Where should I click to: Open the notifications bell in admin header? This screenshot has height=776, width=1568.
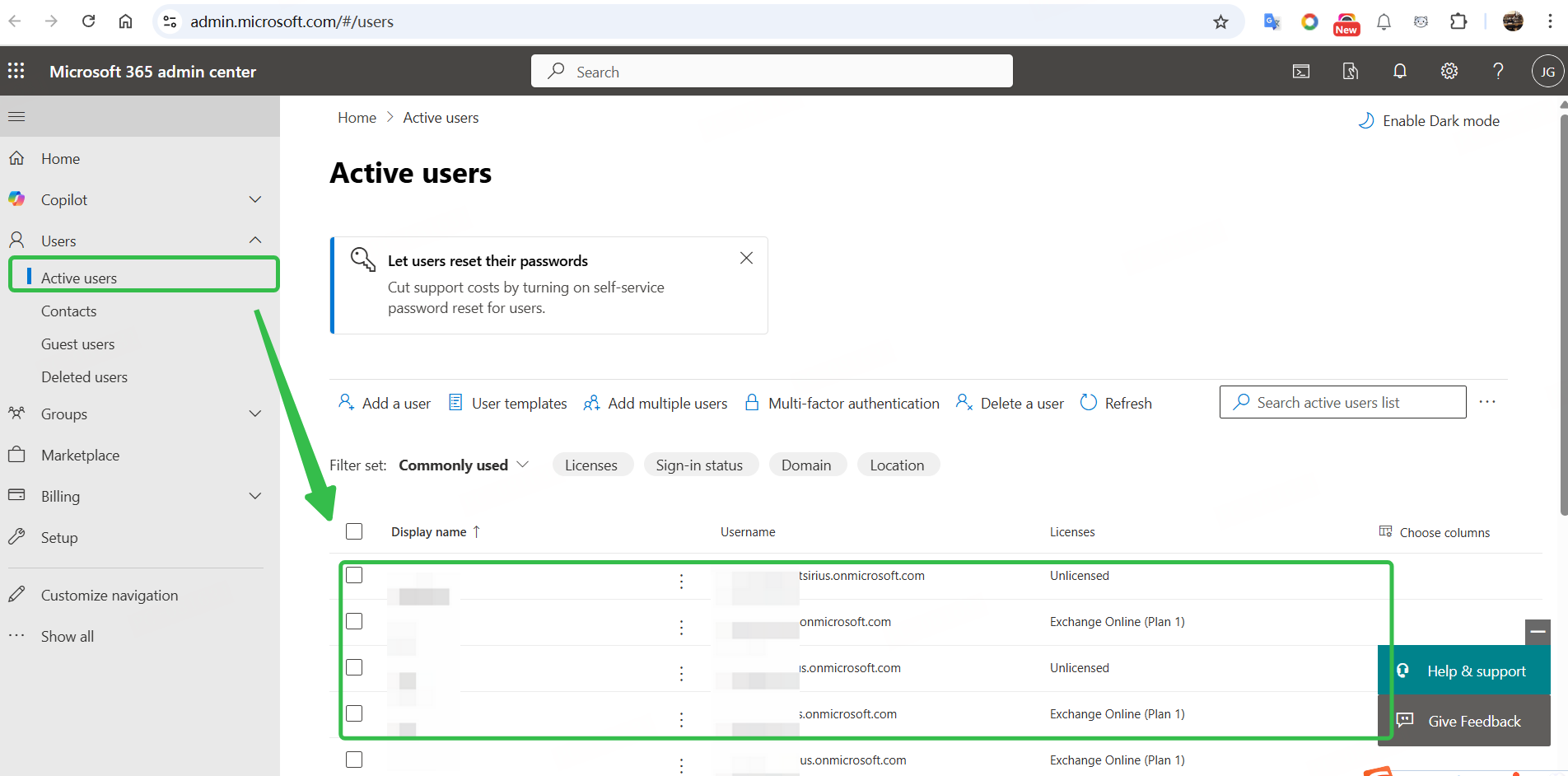pos(1399,71)
